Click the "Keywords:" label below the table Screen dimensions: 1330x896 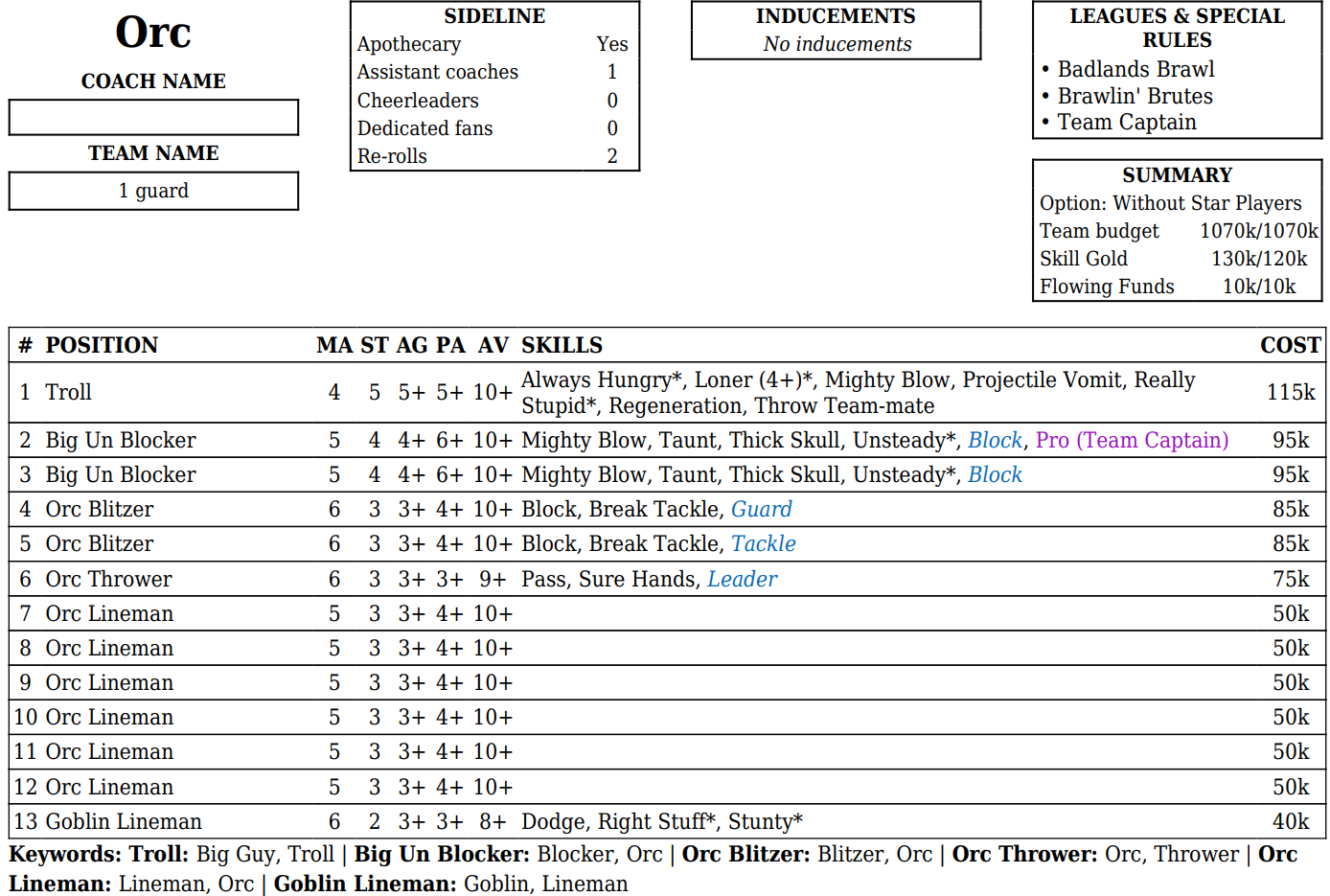click(x=65, y=854)
